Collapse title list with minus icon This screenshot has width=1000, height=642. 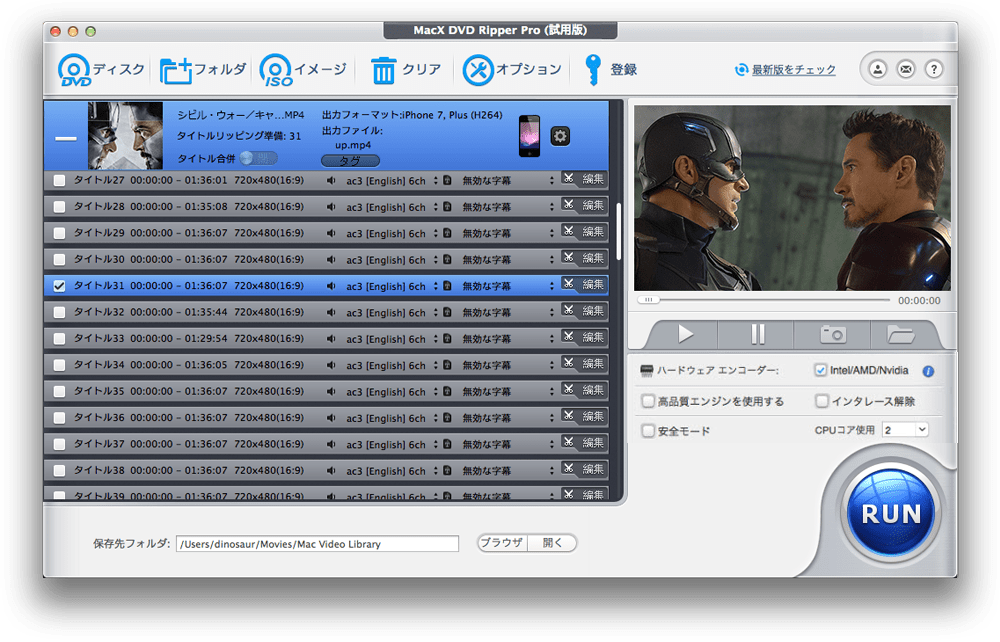66,138
